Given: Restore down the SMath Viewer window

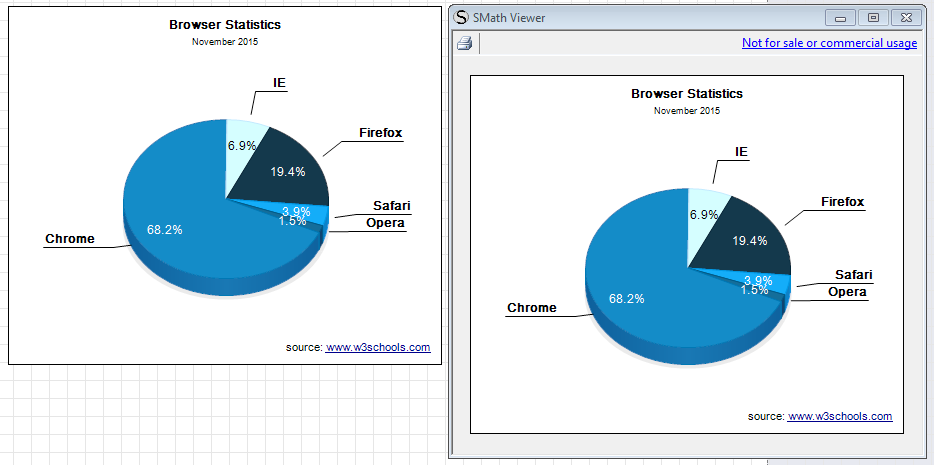Looking at the screenshot, I should [872, 17].
